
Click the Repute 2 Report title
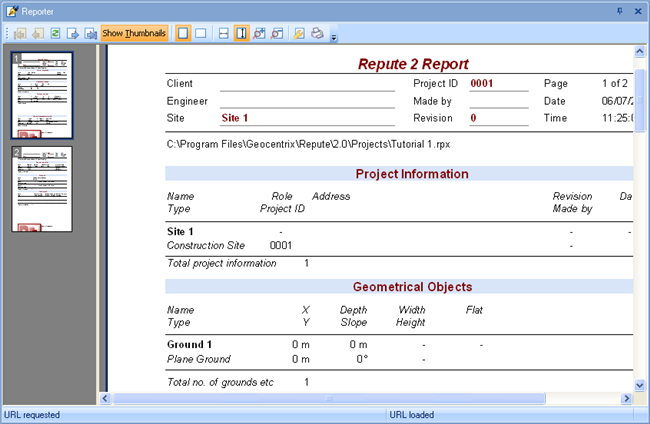tap(413, 64)
